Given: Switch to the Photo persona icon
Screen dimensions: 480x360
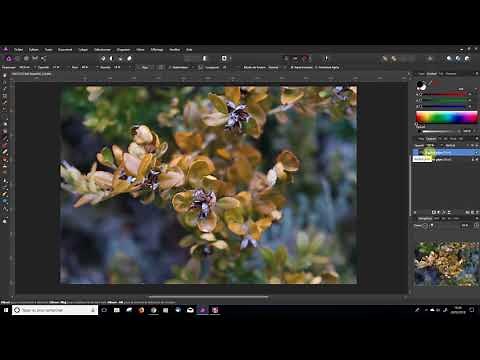Looking at the screenshot, I should (x=9, y=59).
